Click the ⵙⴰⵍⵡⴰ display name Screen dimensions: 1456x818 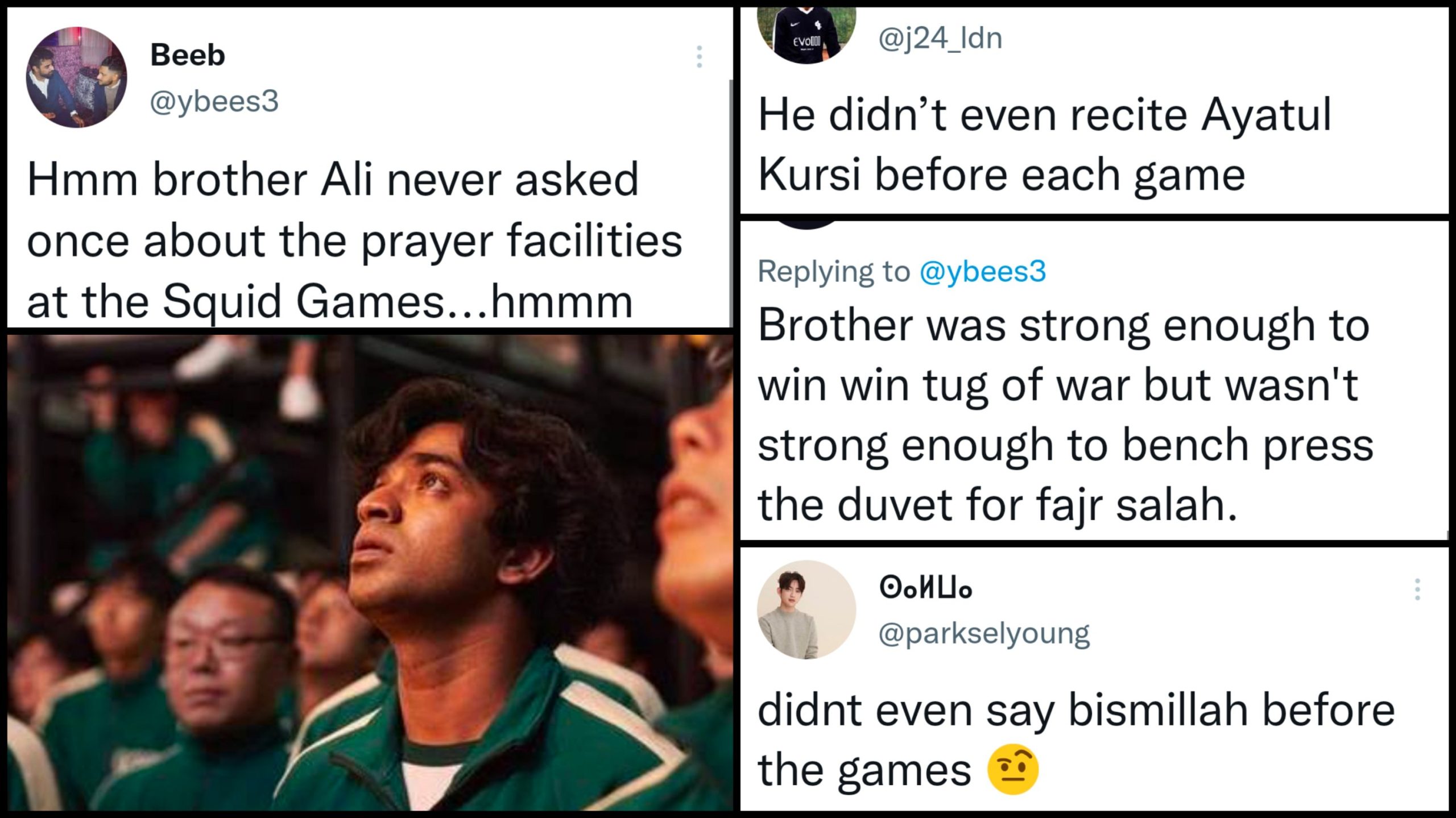(925, 588)
